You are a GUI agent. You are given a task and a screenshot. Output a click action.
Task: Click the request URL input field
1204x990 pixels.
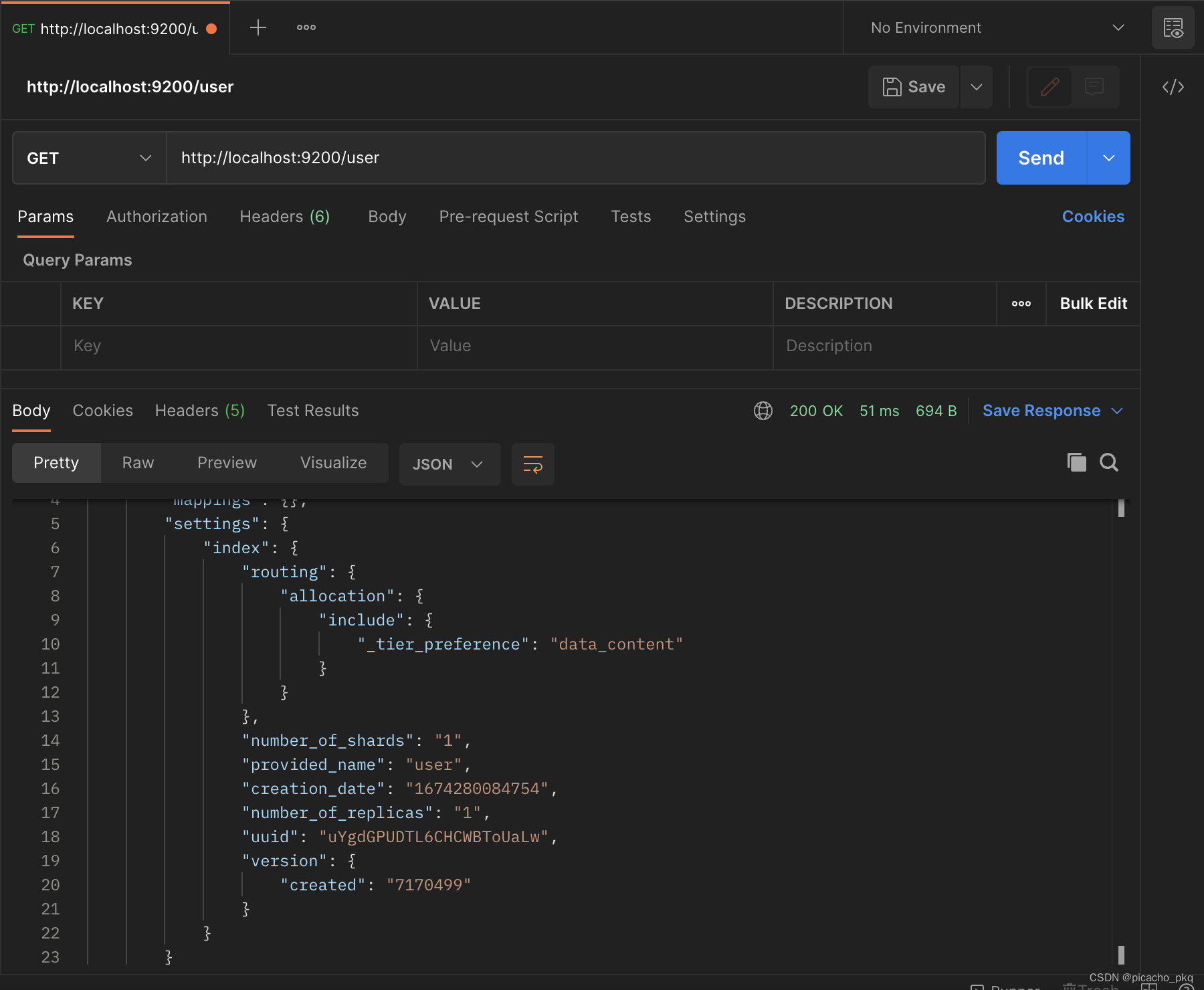[x=575, y=158]
